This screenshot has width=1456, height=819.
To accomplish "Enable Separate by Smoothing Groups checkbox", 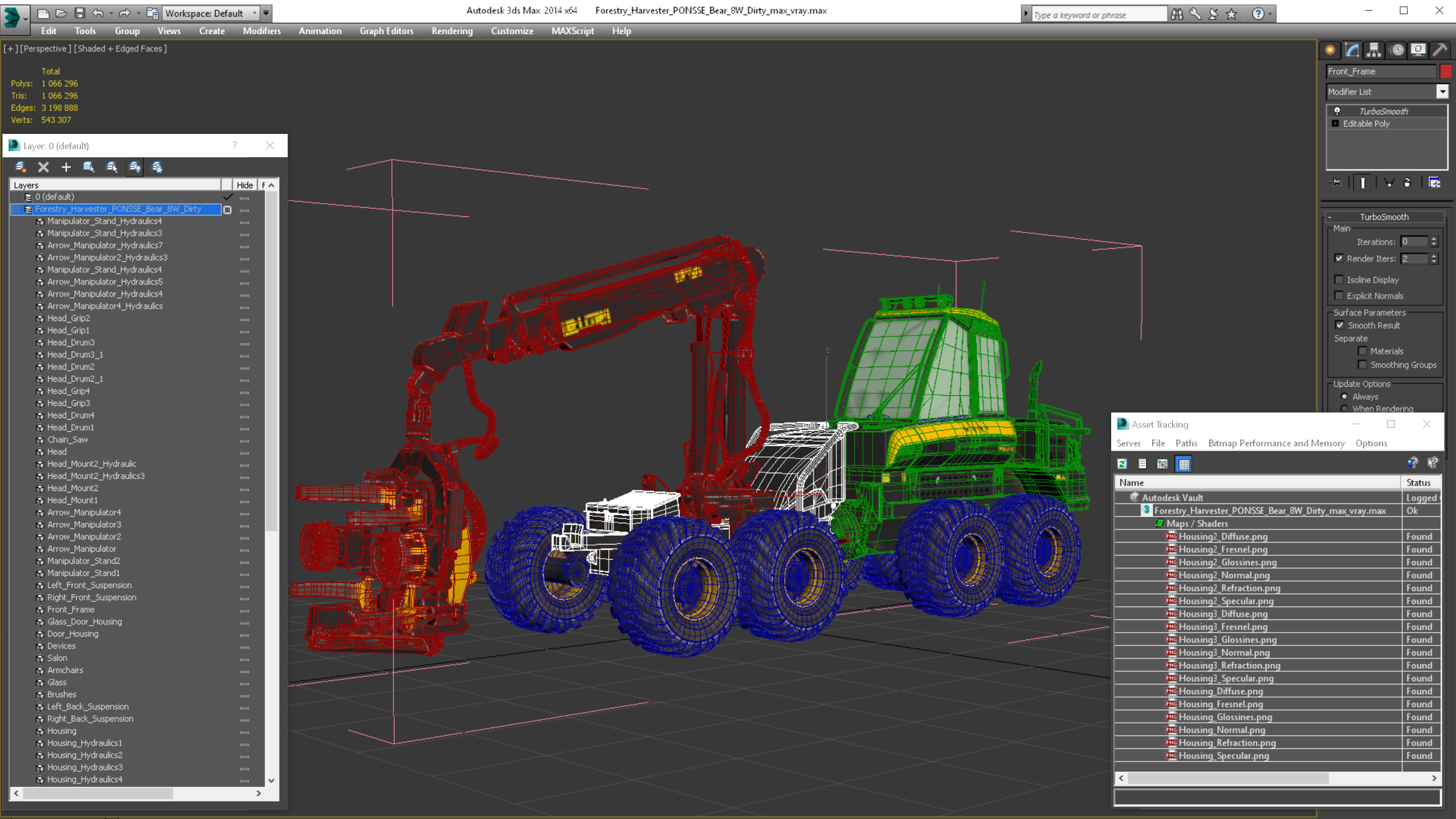I will tap(1363, 365).
